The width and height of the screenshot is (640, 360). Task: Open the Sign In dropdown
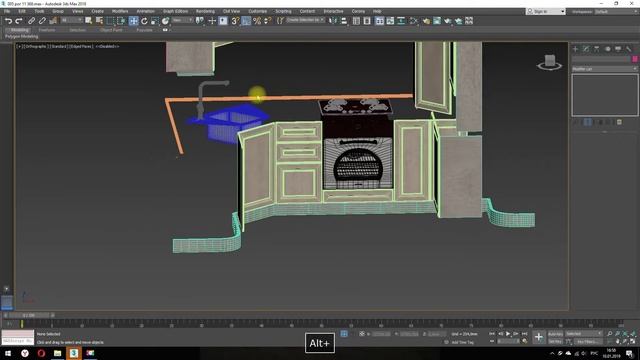pyautogui.click(x=546, y=11)
